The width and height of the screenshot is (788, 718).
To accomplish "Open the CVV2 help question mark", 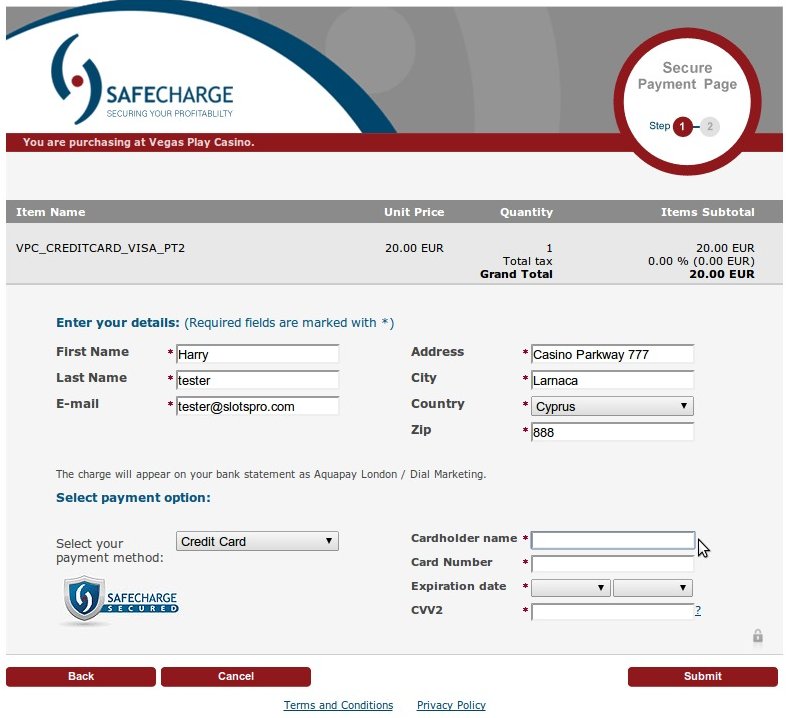I will (698, 610).
